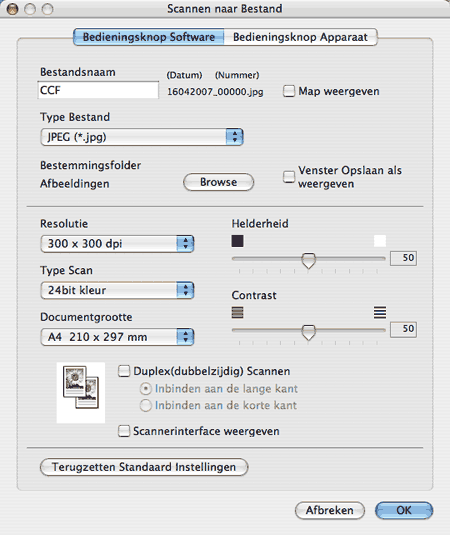Click the duplex pages preview image
Viewport: 450px width, 535px height.
(x=81, y=392)
